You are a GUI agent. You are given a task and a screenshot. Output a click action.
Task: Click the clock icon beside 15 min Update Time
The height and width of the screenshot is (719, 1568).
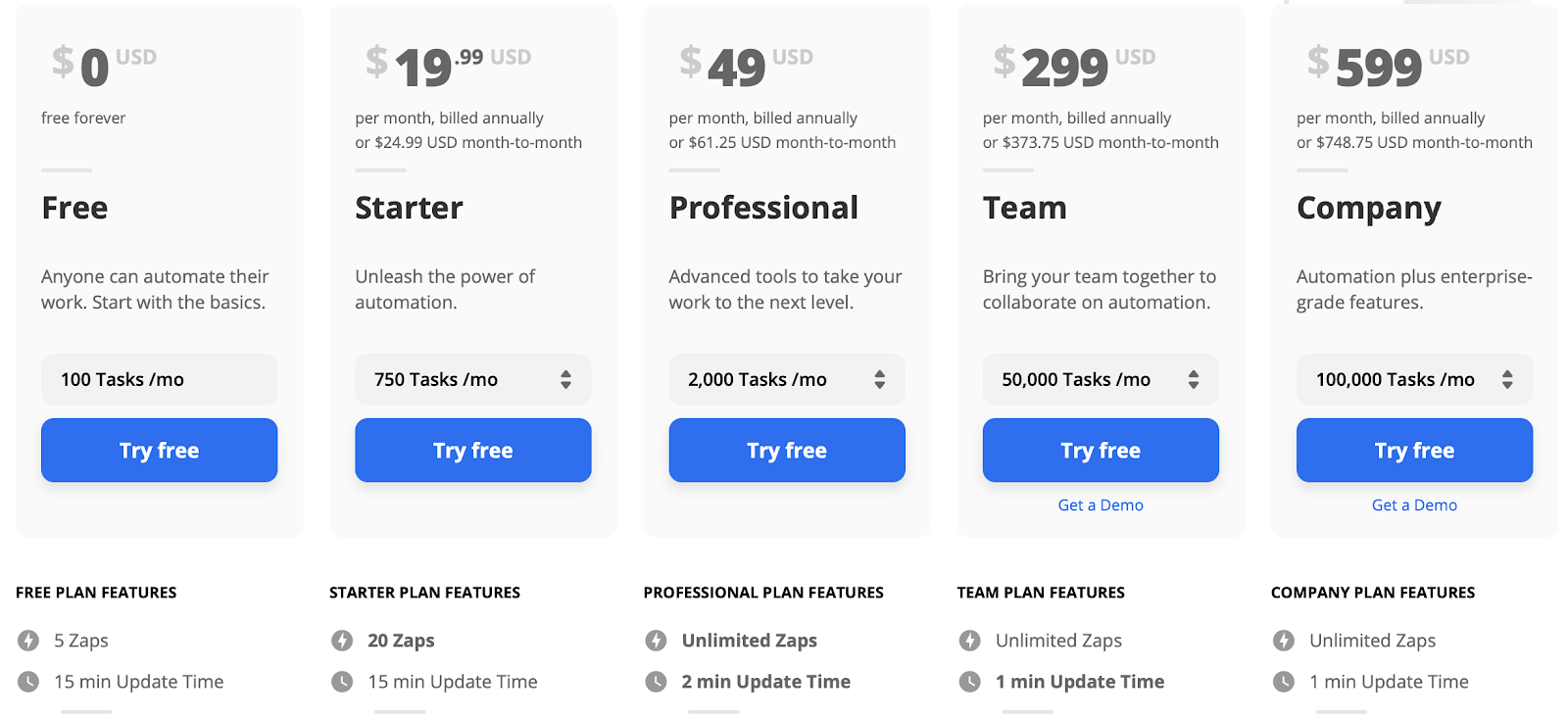27,681
